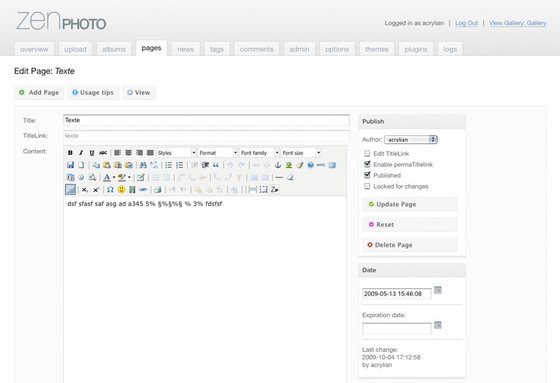Open the themes tab
The image size is (560, 383).
(x=377, y=49)
